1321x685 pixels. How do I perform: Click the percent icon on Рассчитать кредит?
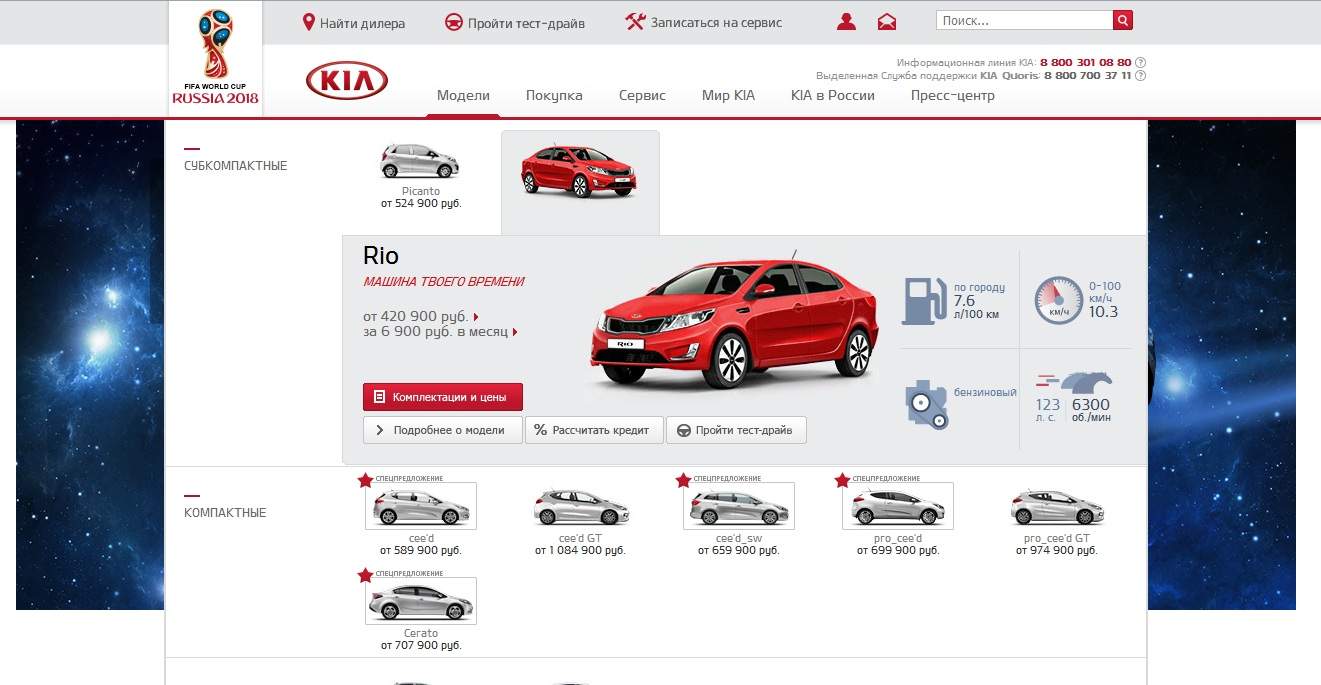[x=540, y=430]
